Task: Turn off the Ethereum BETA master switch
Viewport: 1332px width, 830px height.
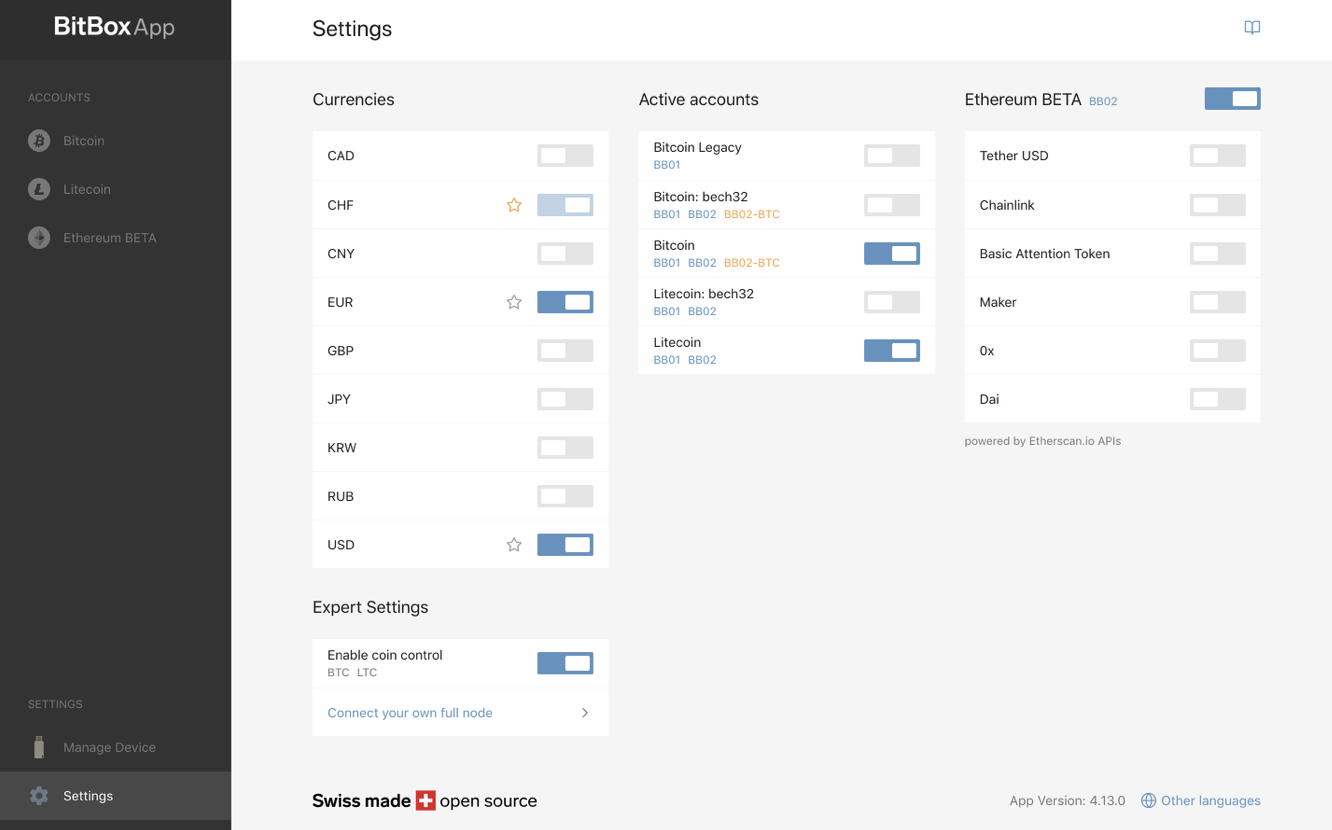Action: [1232, 98]
